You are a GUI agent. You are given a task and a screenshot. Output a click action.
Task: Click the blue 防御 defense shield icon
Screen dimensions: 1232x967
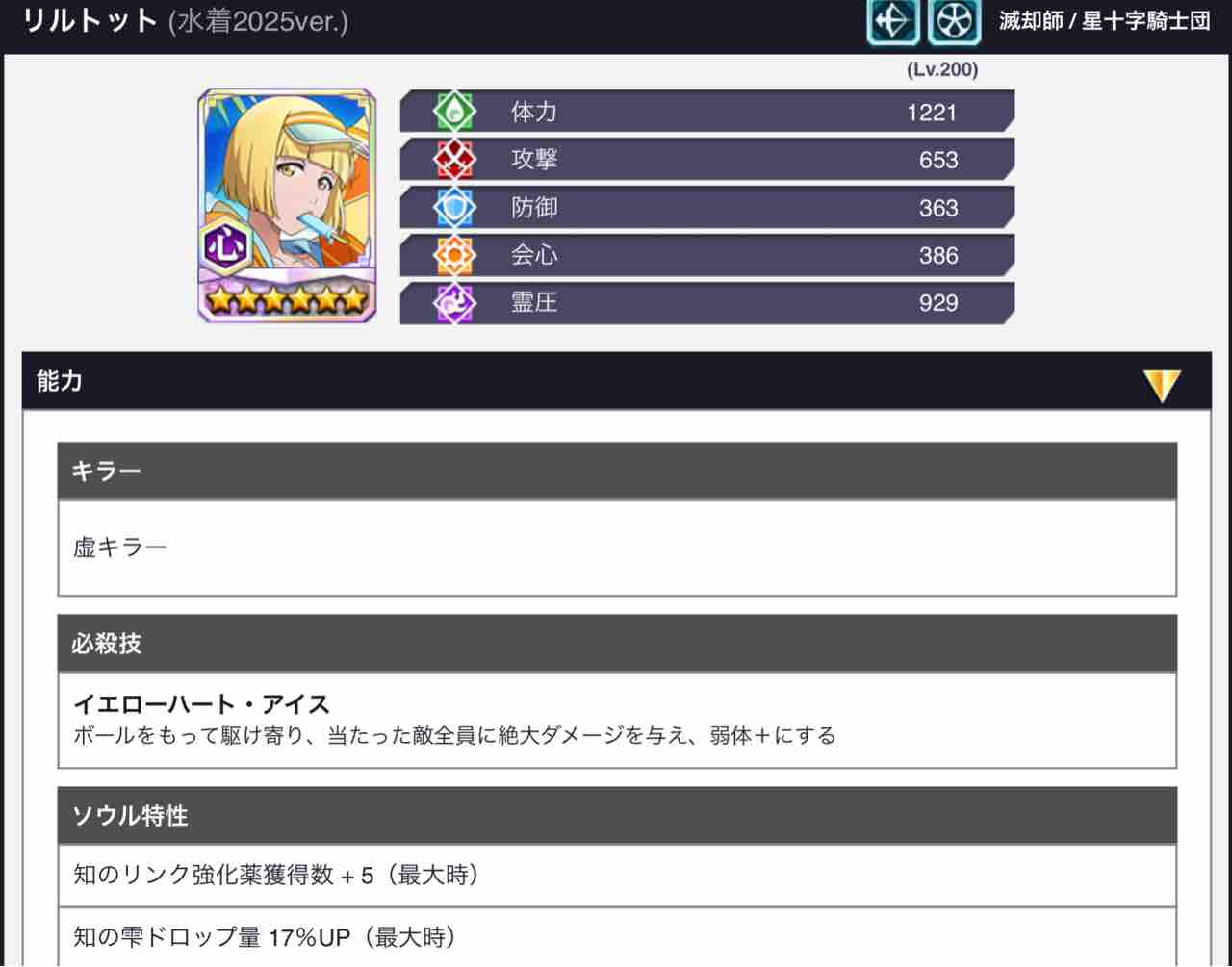(x=453, y=208)
